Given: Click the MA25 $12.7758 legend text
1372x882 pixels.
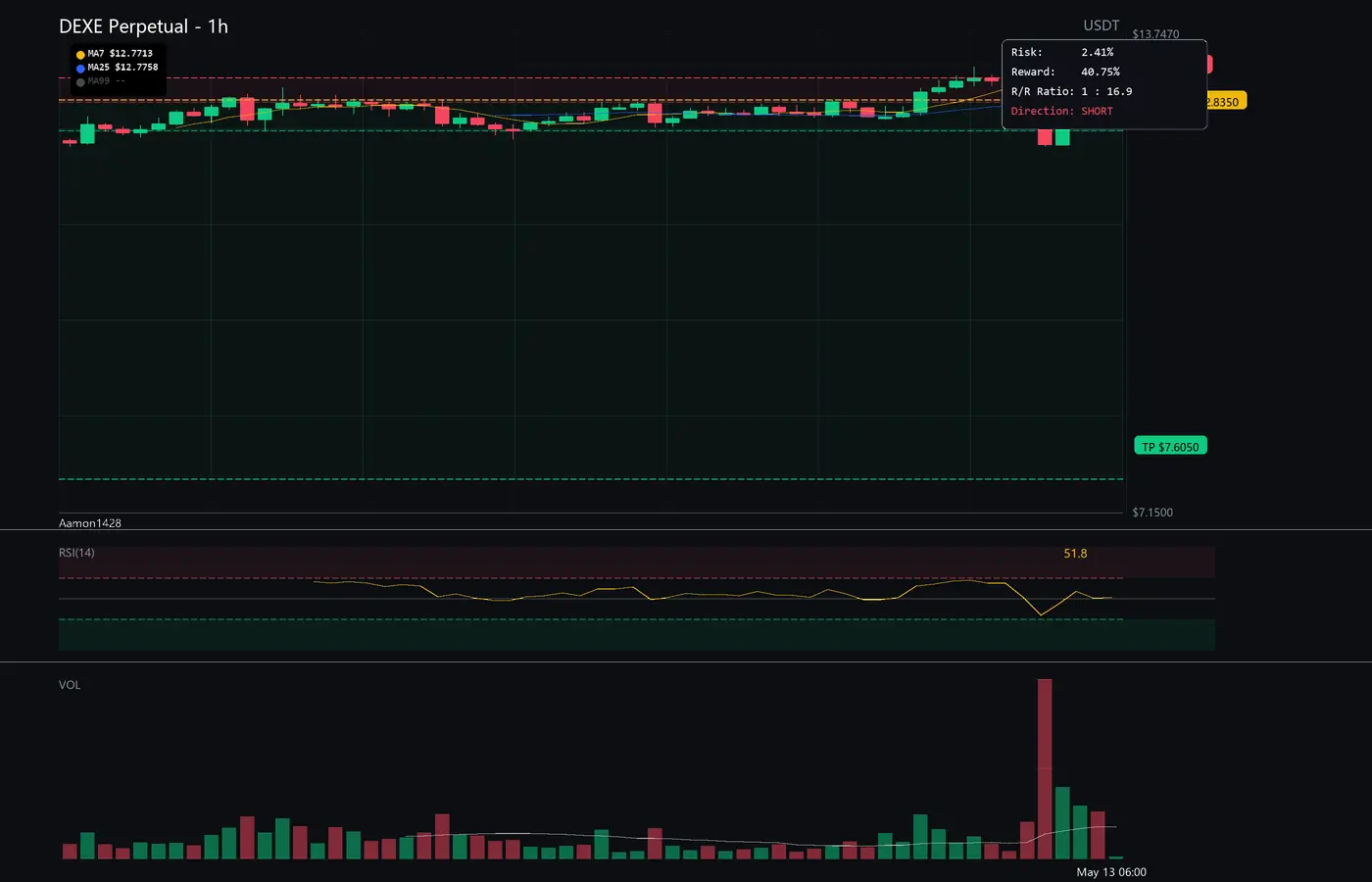Looking at the screenshot, I should (x=123, y=68).
